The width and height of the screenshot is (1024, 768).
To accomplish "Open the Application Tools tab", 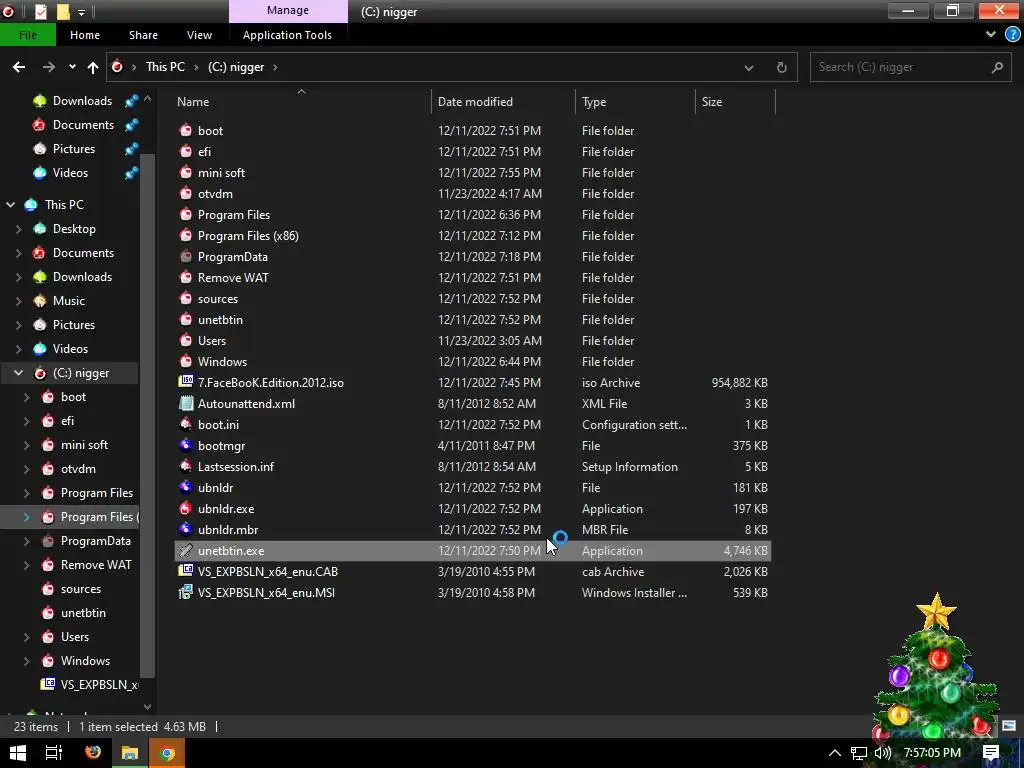I will click(x=287, y=35).
